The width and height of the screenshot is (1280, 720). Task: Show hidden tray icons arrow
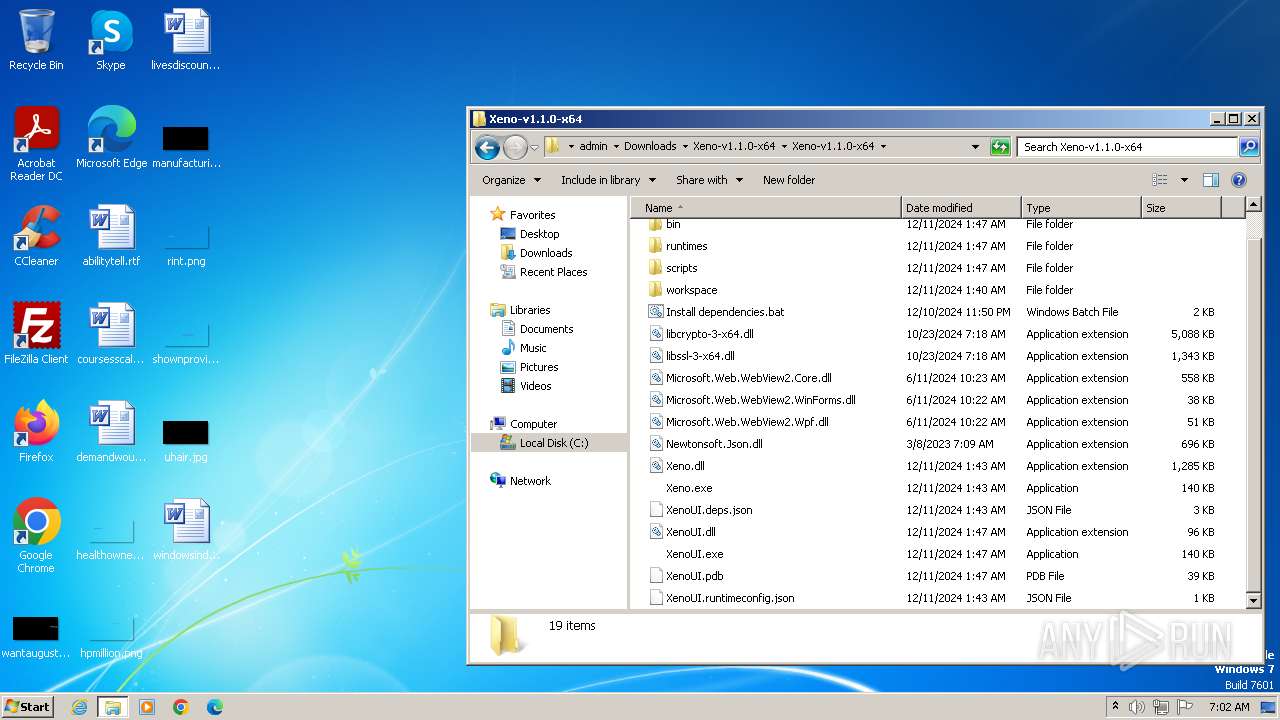(1115, 707)
